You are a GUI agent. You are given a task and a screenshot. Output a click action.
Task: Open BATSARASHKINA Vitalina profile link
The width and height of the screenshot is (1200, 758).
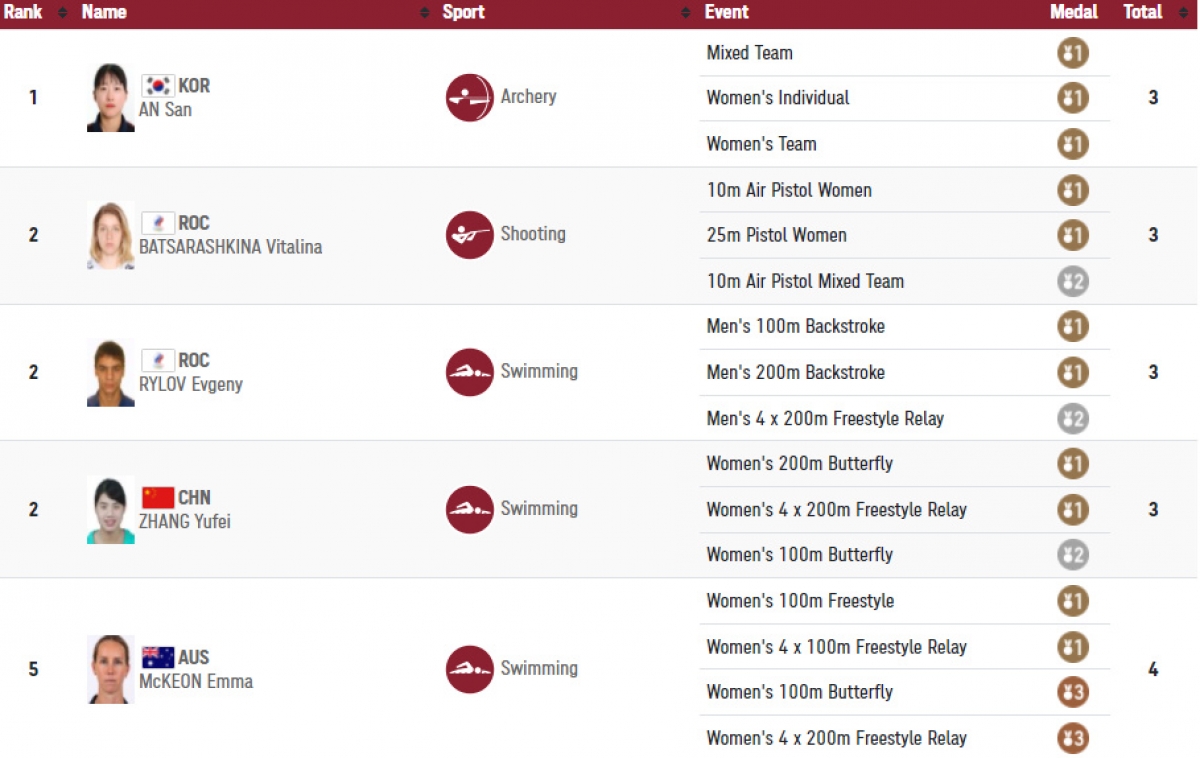(231, 247)
